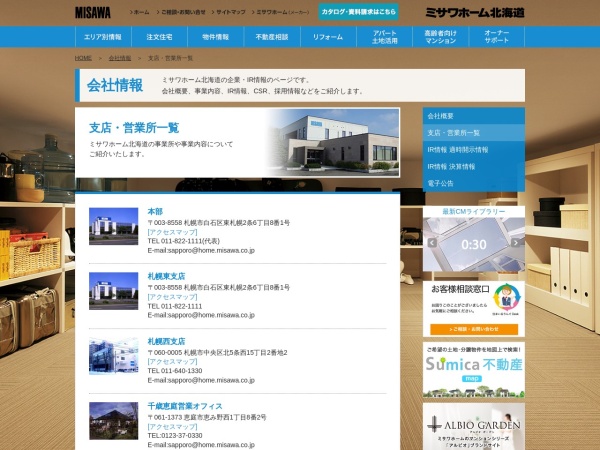
Task: Open the Sumica 不動産 banner
Action: (474, 370)
